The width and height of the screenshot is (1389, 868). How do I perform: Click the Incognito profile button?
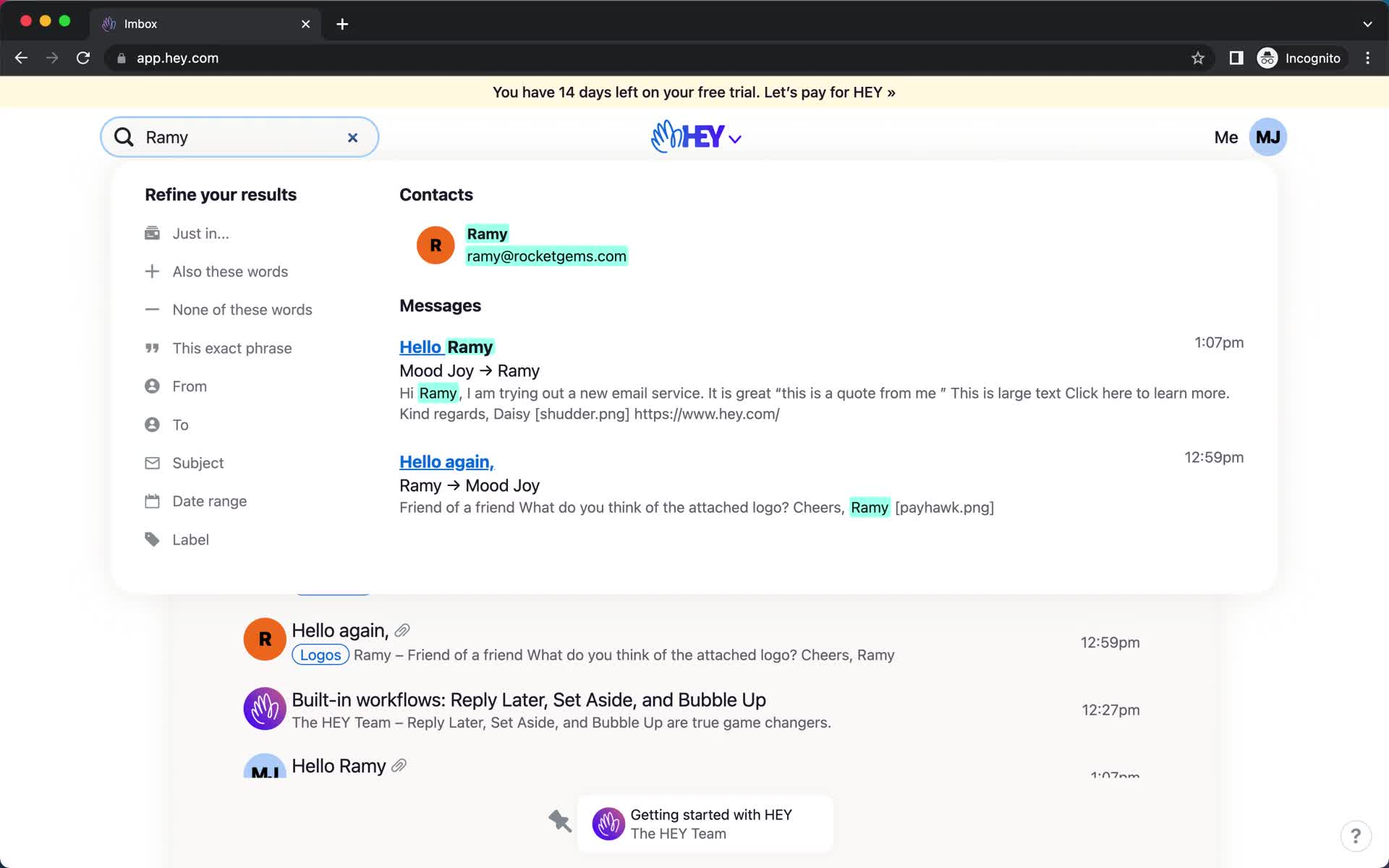(x=1300, y=58)
